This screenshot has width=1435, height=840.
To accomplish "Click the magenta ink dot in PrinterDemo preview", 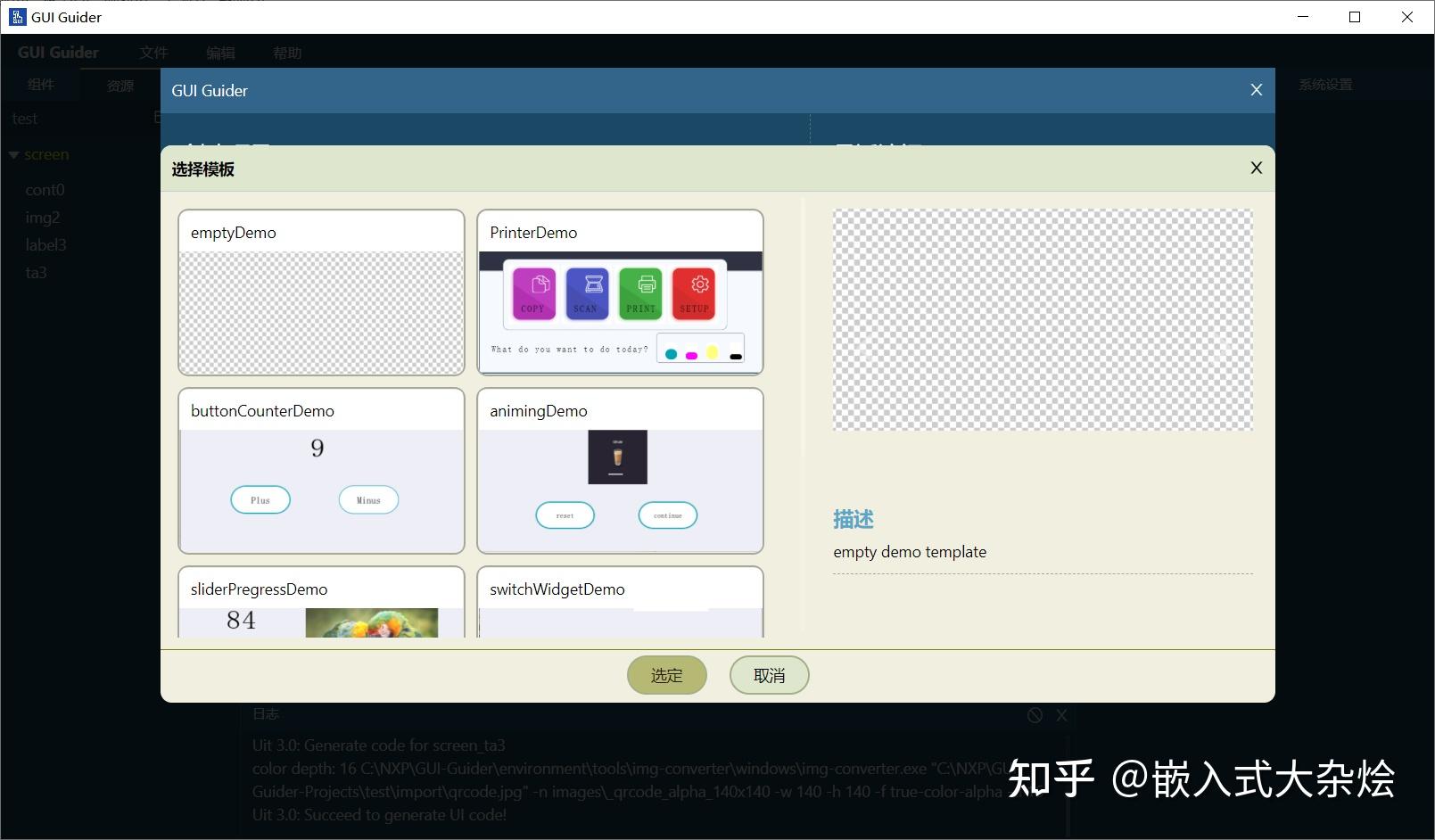I will point(689,354).
